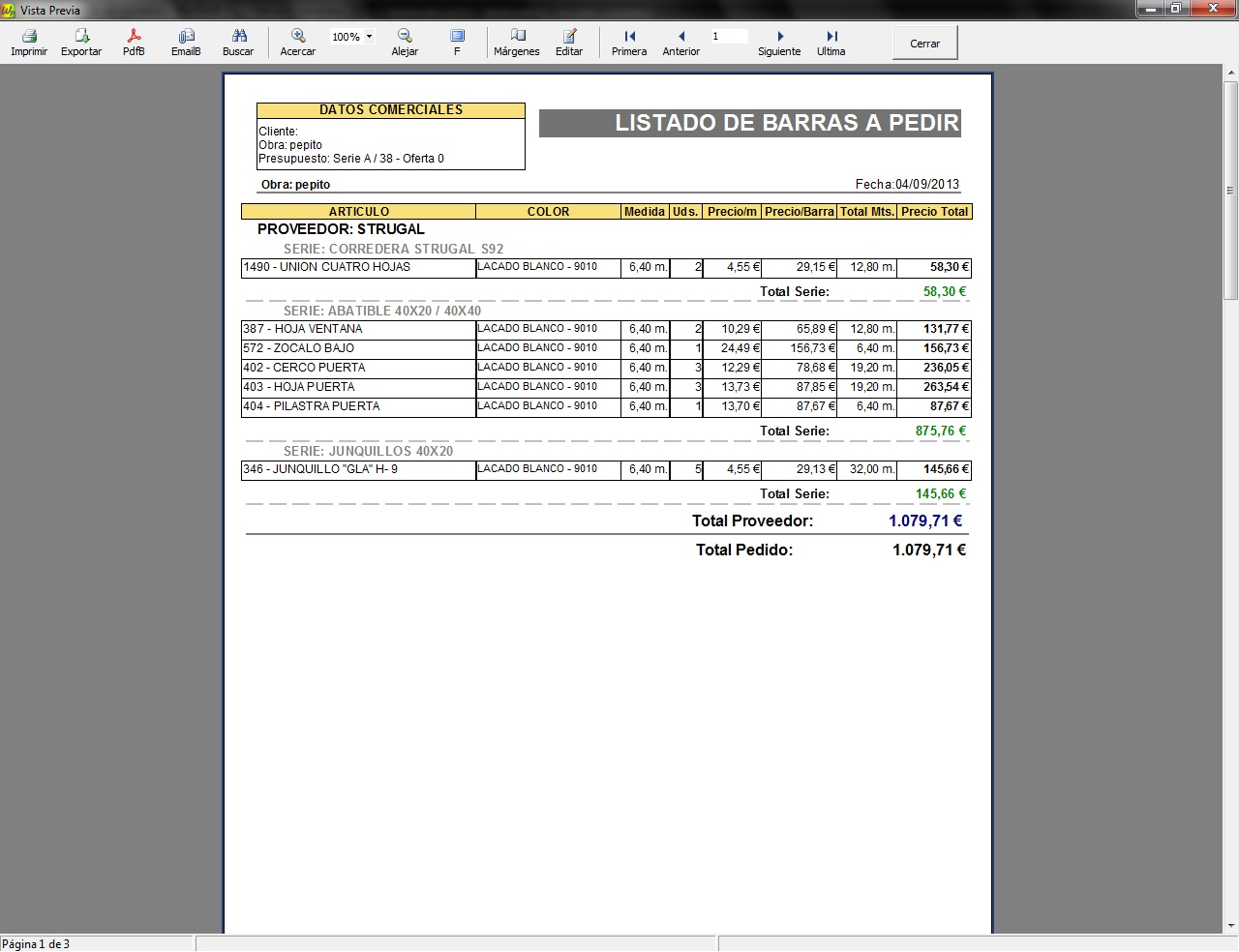The height and width of the screenshot is (952, 1239).
Task: Click the COLOR column header
Action: [548, 212]
